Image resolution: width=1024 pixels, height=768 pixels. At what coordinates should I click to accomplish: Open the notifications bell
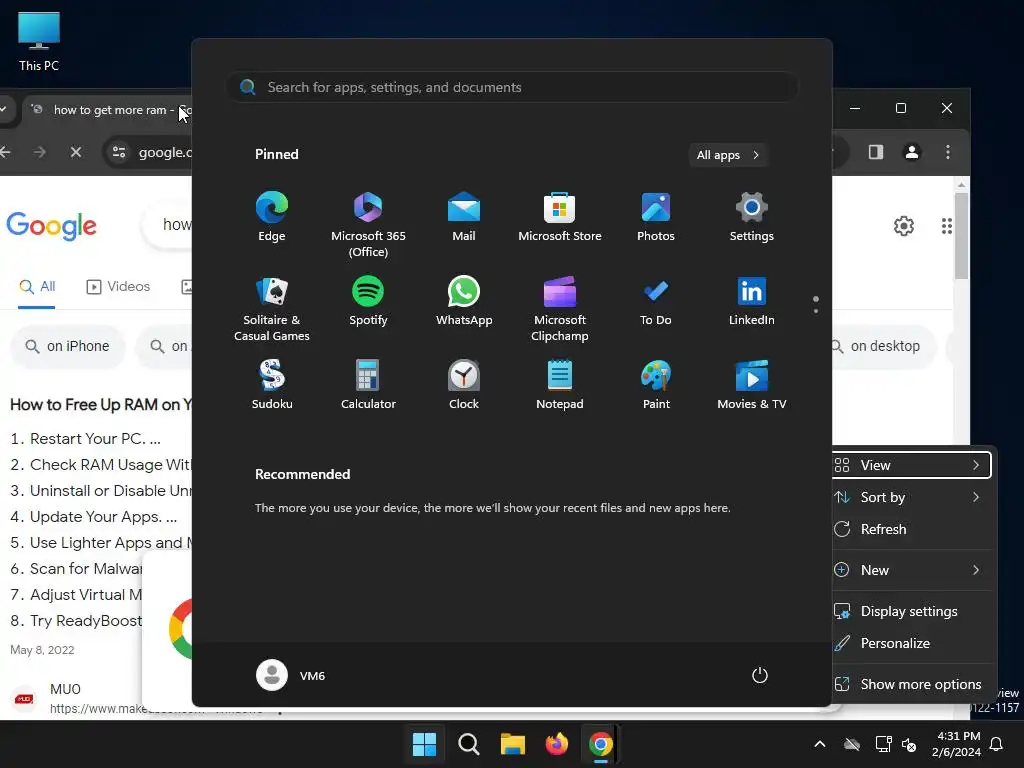point(997,744)
